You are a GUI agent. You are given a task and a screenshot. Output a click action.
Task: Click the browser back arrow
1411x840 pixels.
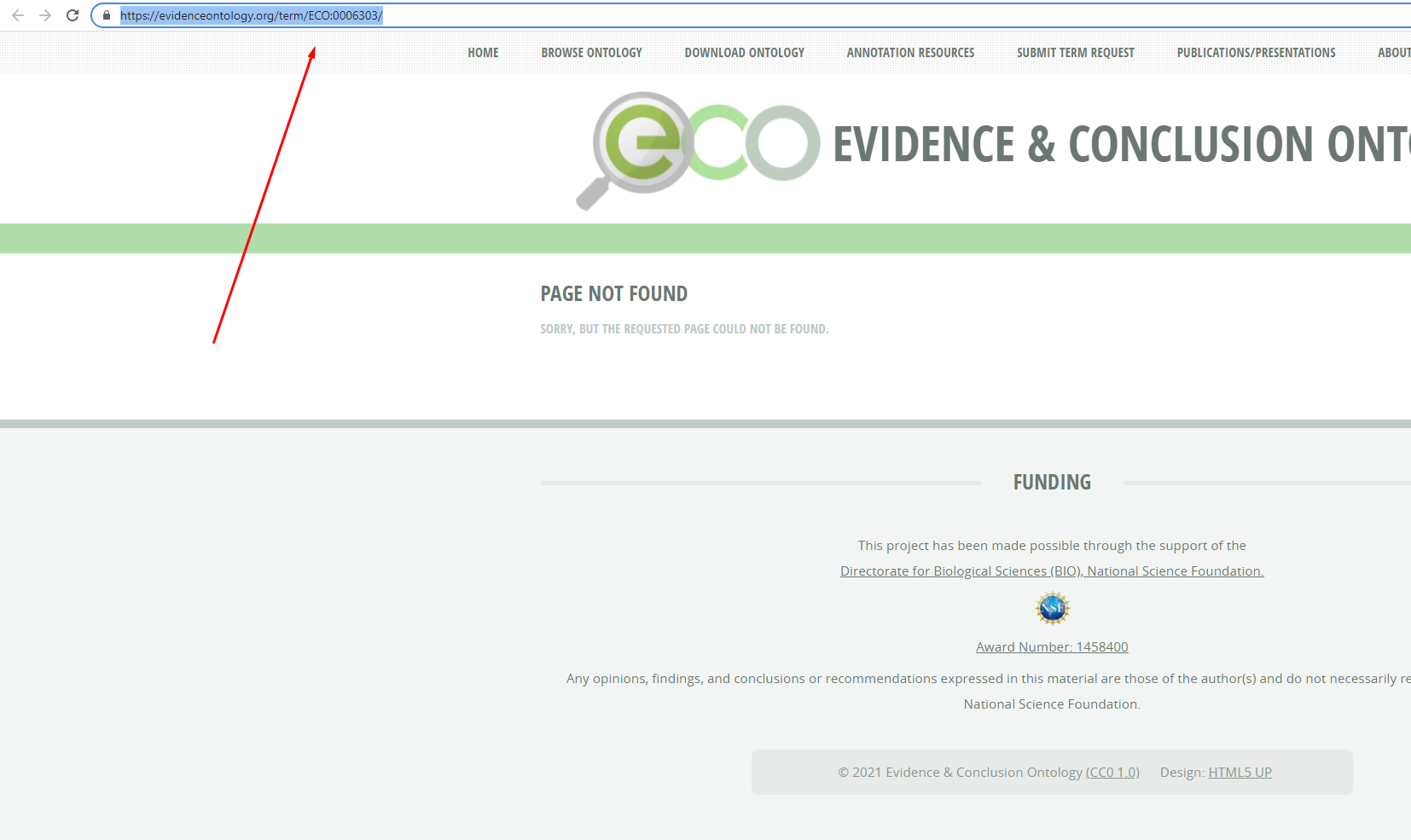18,14
